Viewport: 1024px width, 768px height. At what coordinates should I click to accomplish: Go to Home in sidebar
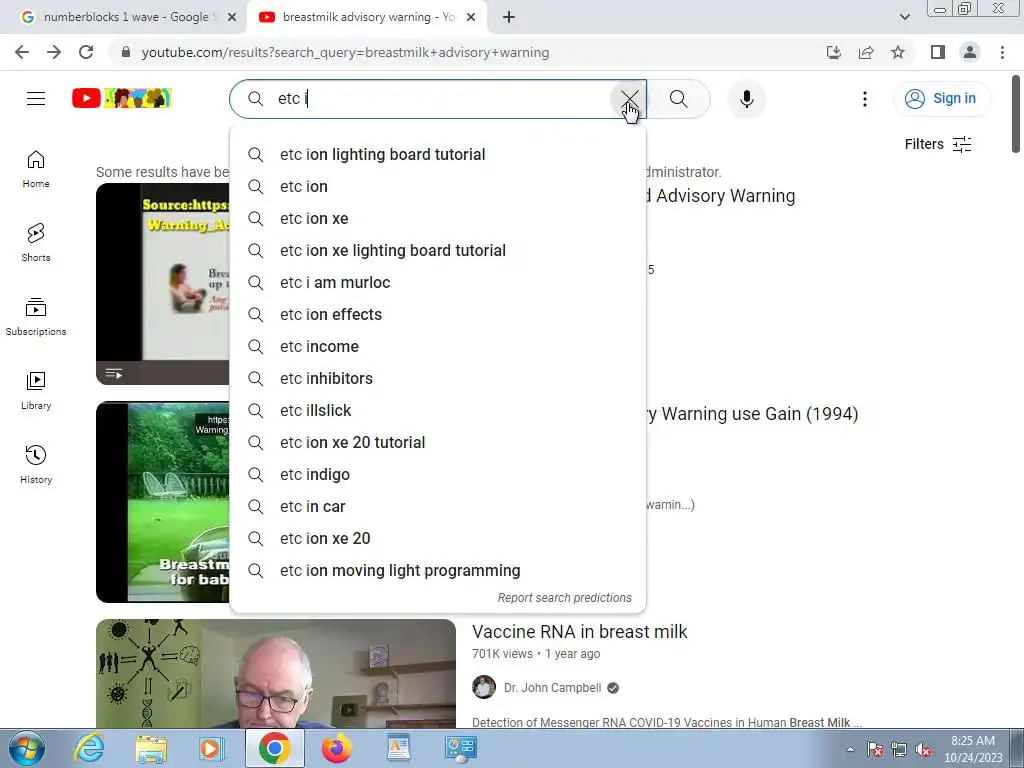click(x=36, y=169)
